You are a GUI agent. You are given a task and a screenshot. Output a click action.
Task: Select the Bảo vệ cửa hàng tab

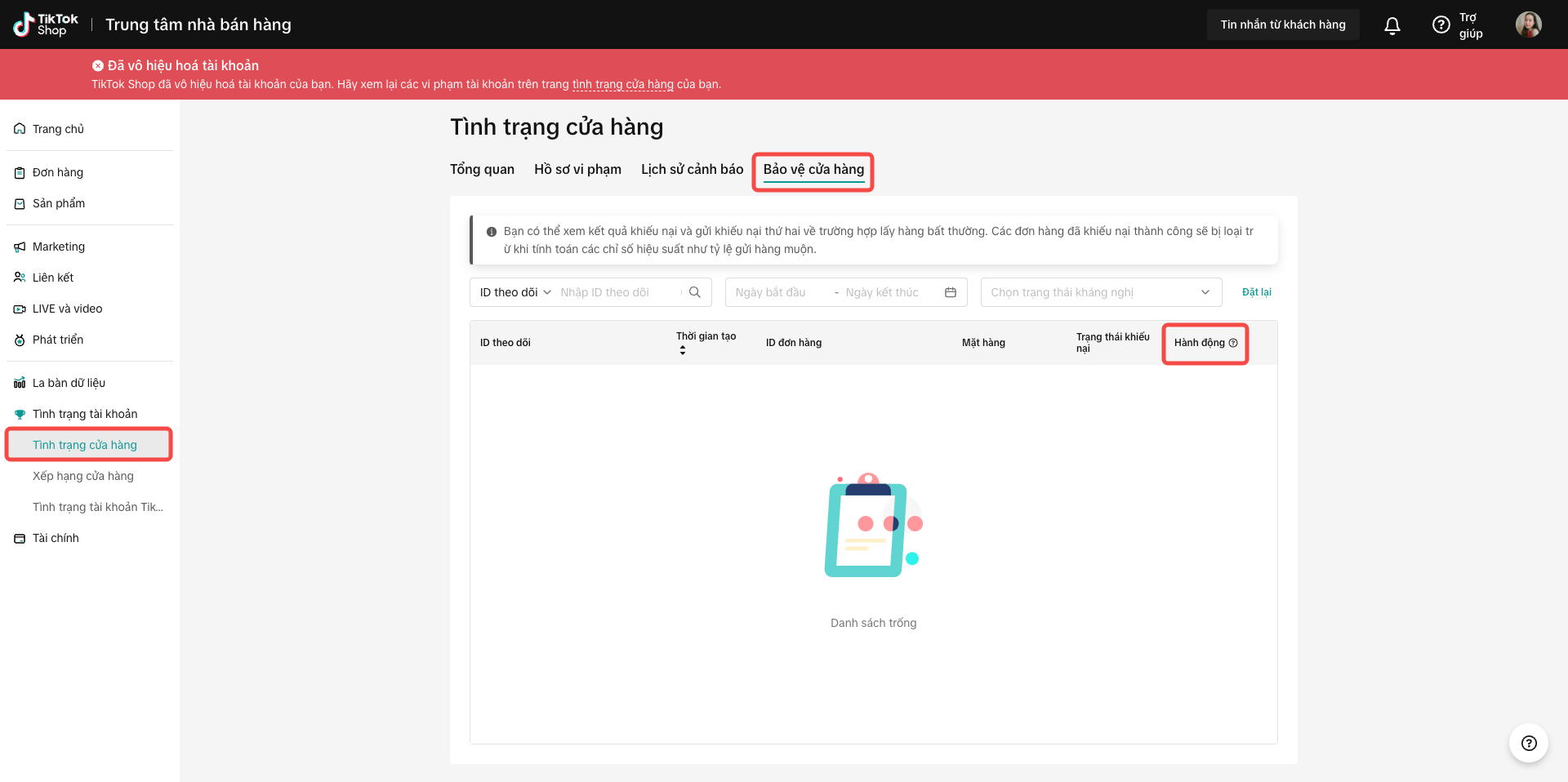[813, 169]
